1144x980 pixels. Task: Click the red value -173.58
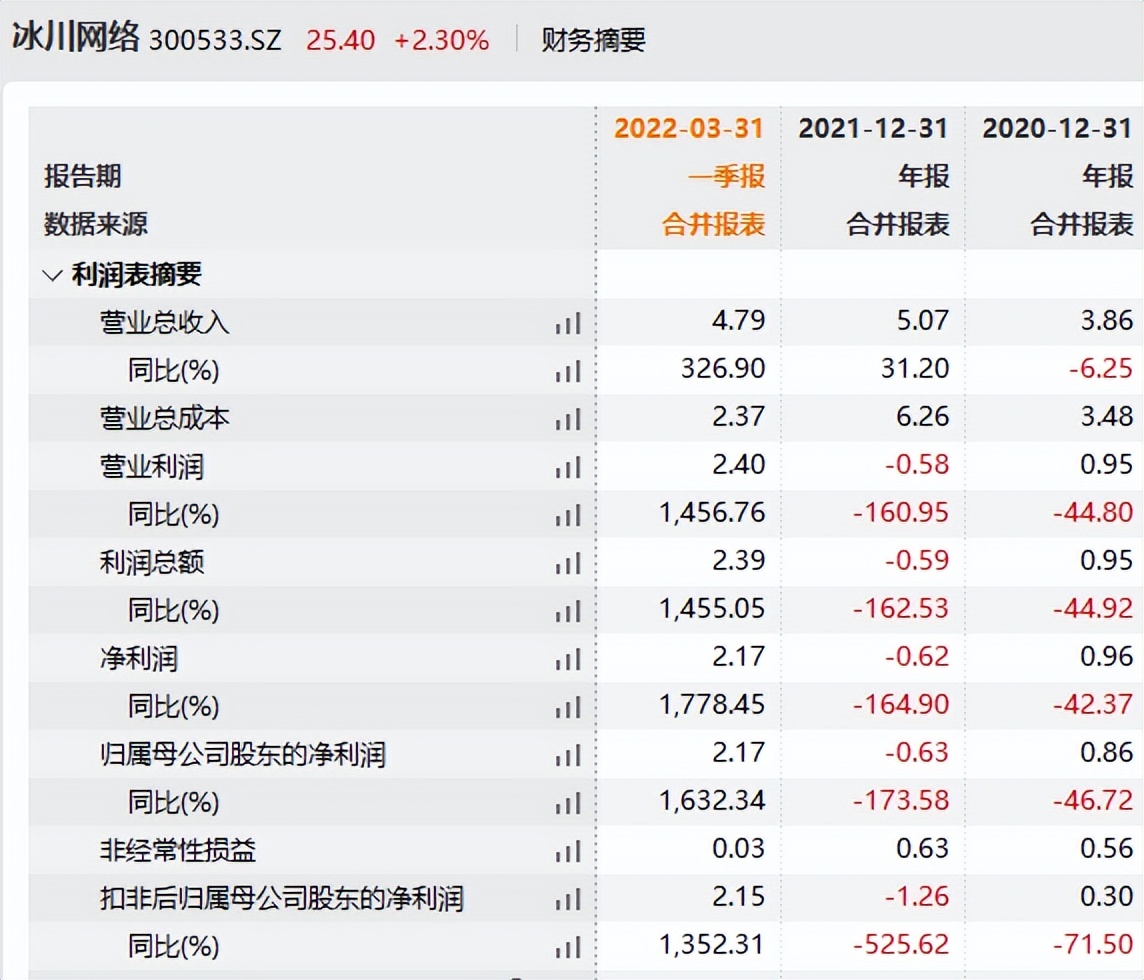point(901,801)
